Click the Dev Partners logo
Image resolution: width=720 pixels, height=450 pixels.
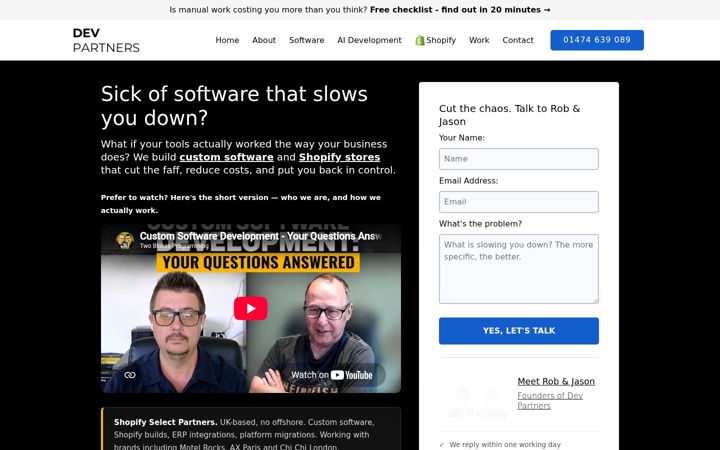[x=106, y=40]
